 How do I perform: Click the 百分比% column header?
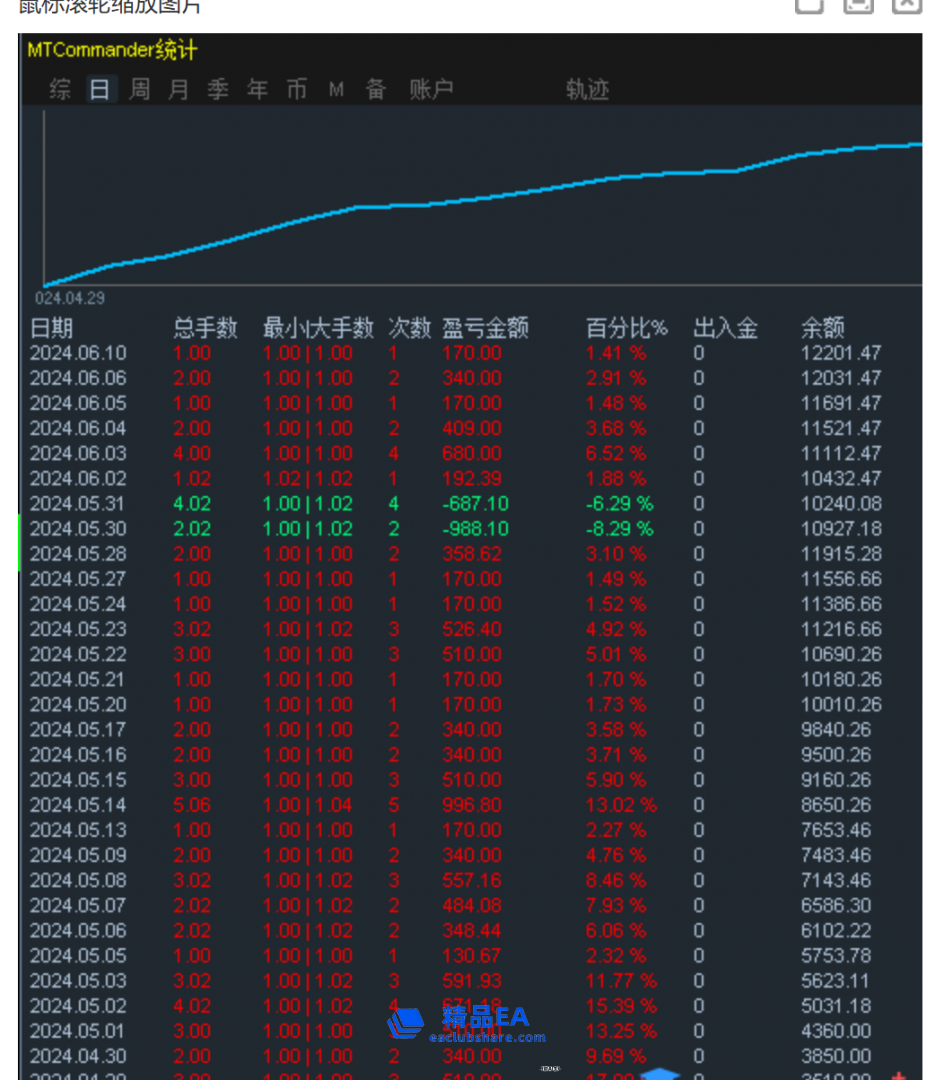tap(626, 328)
